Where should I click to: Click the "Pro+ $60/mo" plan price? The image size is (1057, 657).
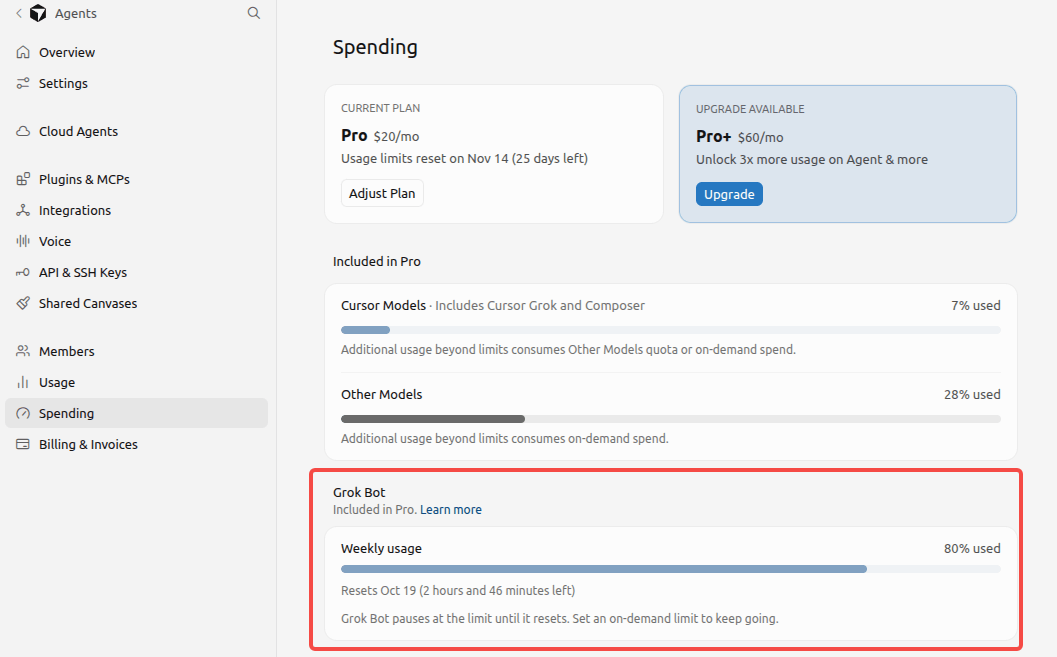(739, 137)
